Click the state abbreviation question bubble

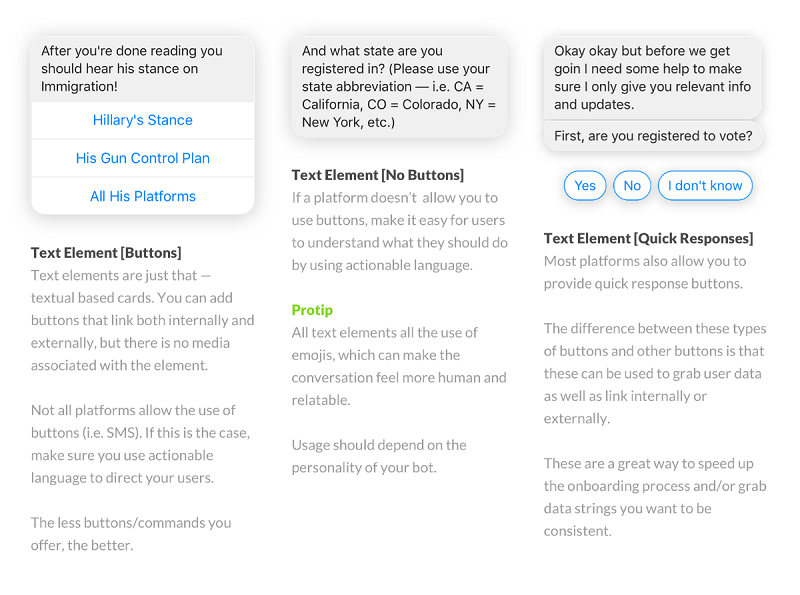pos(399,87)
